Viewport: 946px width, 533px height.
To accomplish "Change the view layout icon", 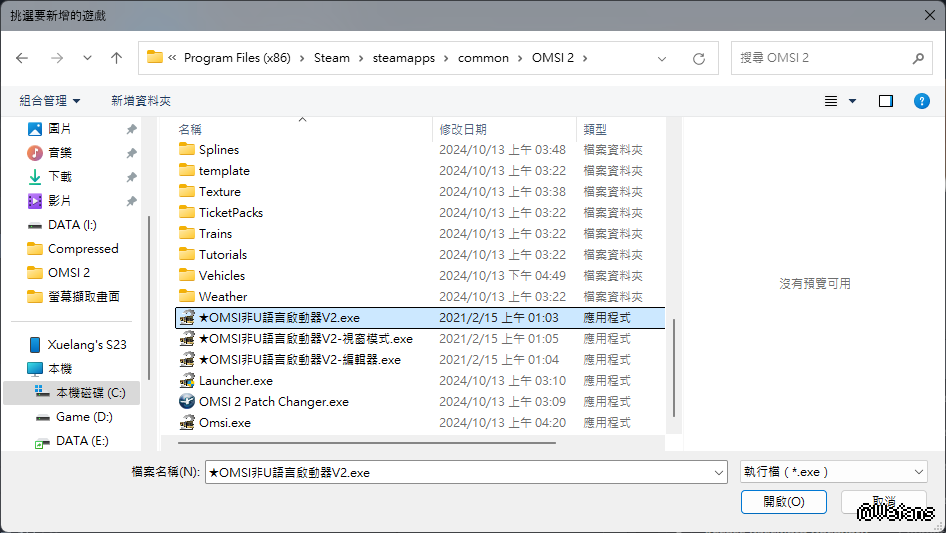I will (831, 101).
